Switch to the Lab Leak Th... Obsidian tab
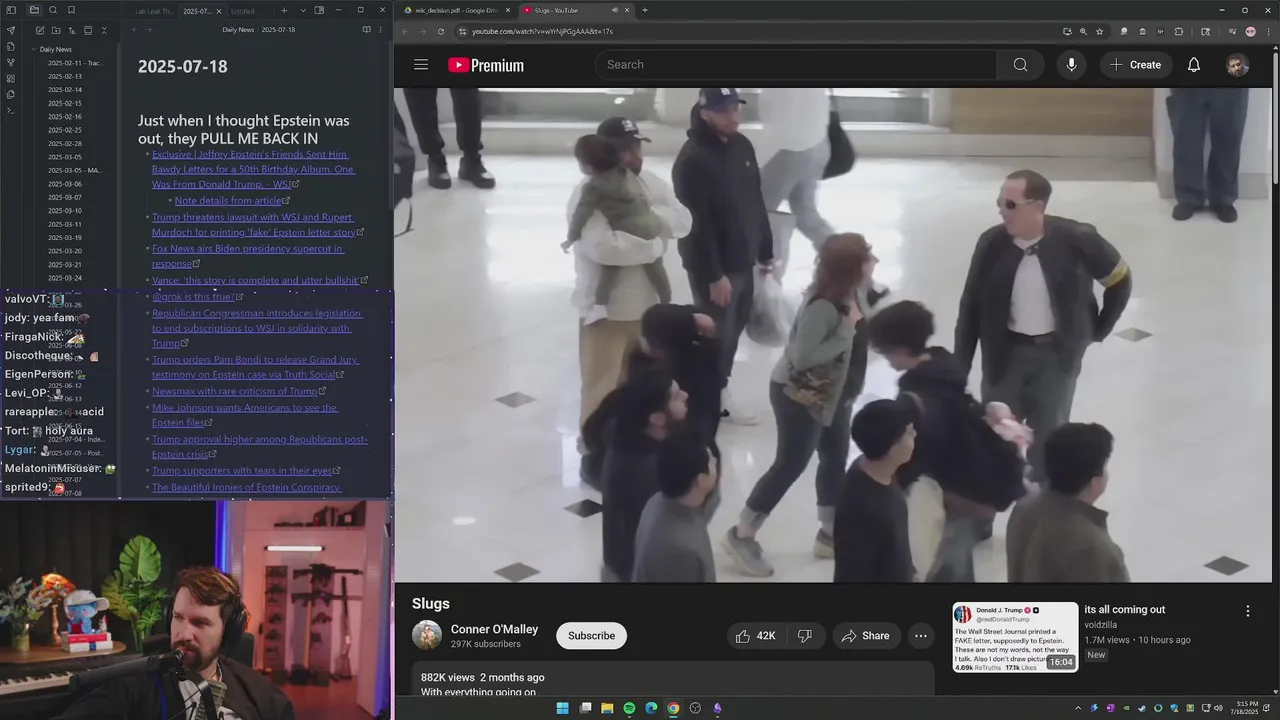The height and width of the screenshot is (720, 1280). click(152, 11)
